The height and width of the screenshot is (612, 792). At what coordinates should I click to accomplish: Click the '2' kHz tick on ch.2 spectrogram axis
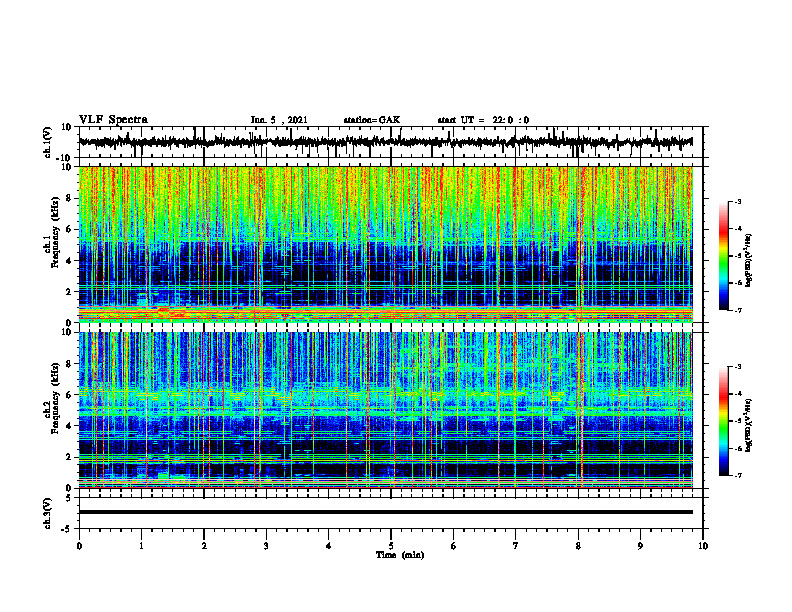[x=69, y=457]
